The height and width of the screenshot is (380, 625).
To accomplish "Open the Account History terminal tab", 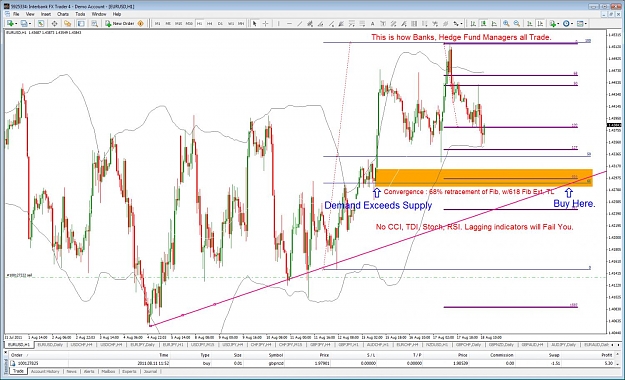I will click(45, 371).
